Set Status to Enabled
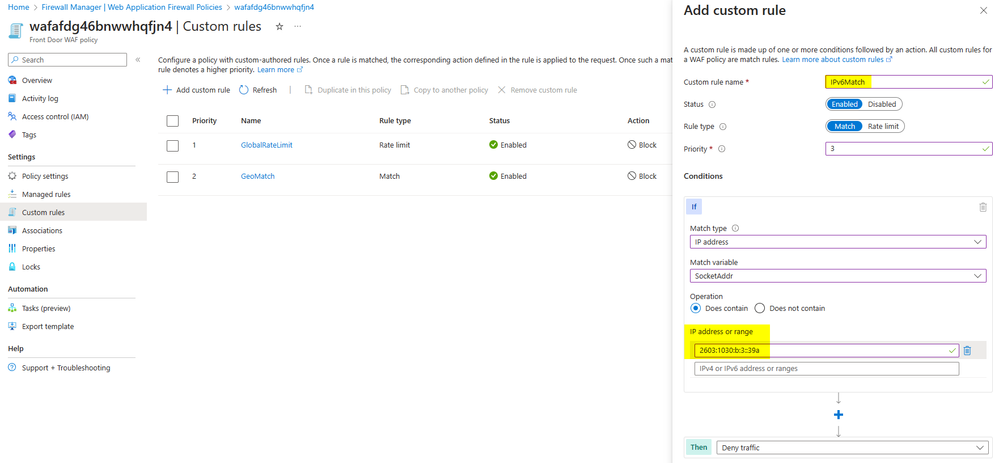Screen dimensions: 999x463 pyautogui.click(x=845, y=104)
